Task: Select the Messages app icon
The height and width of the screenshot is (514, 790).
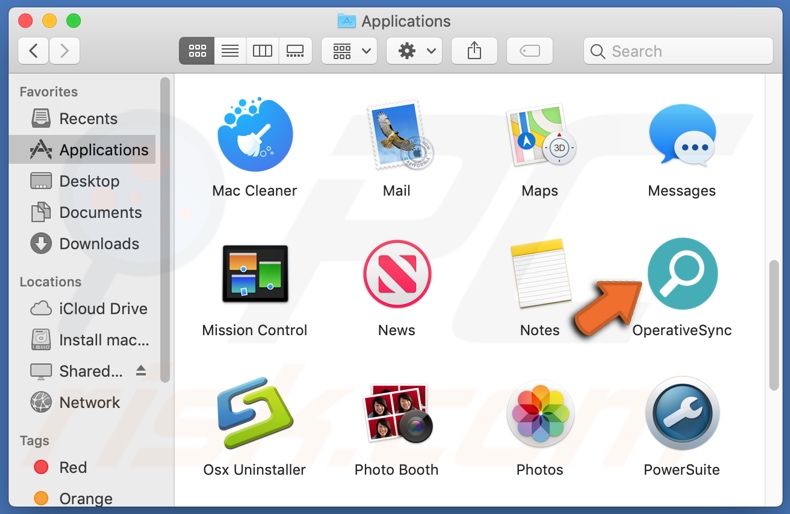Action: coord(682,134)
